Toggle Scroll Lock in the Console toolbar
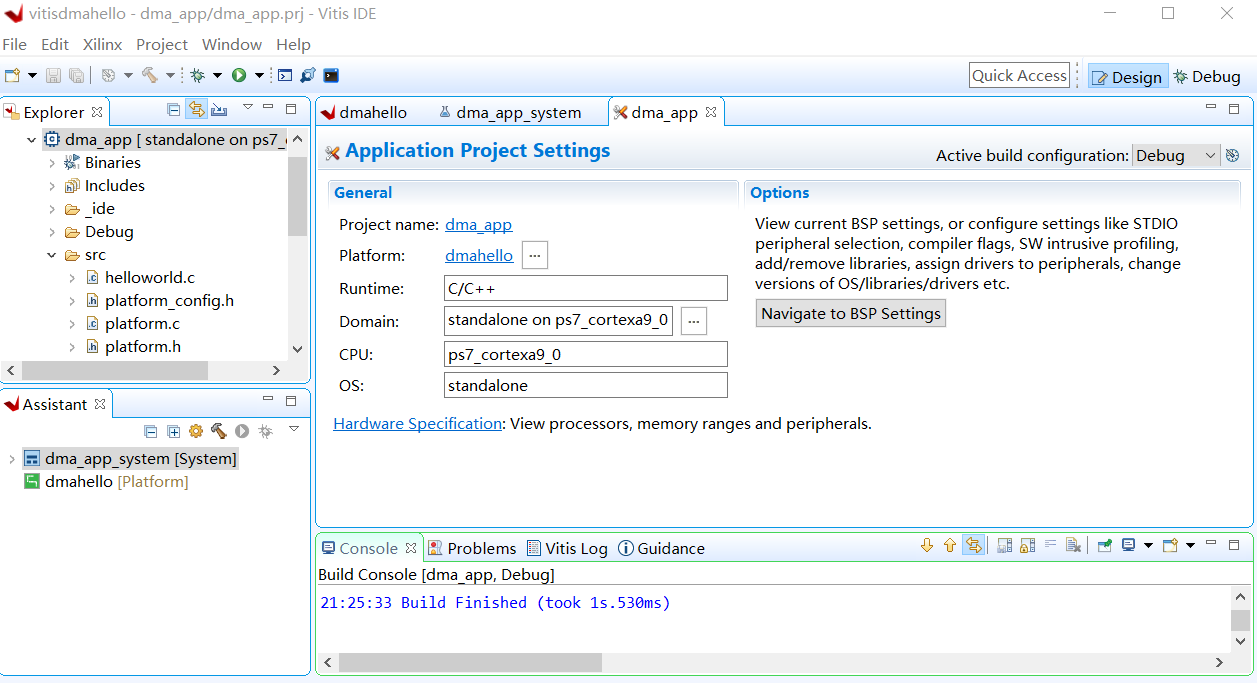Viewport: 1257px width, 683px height. 1026,545
